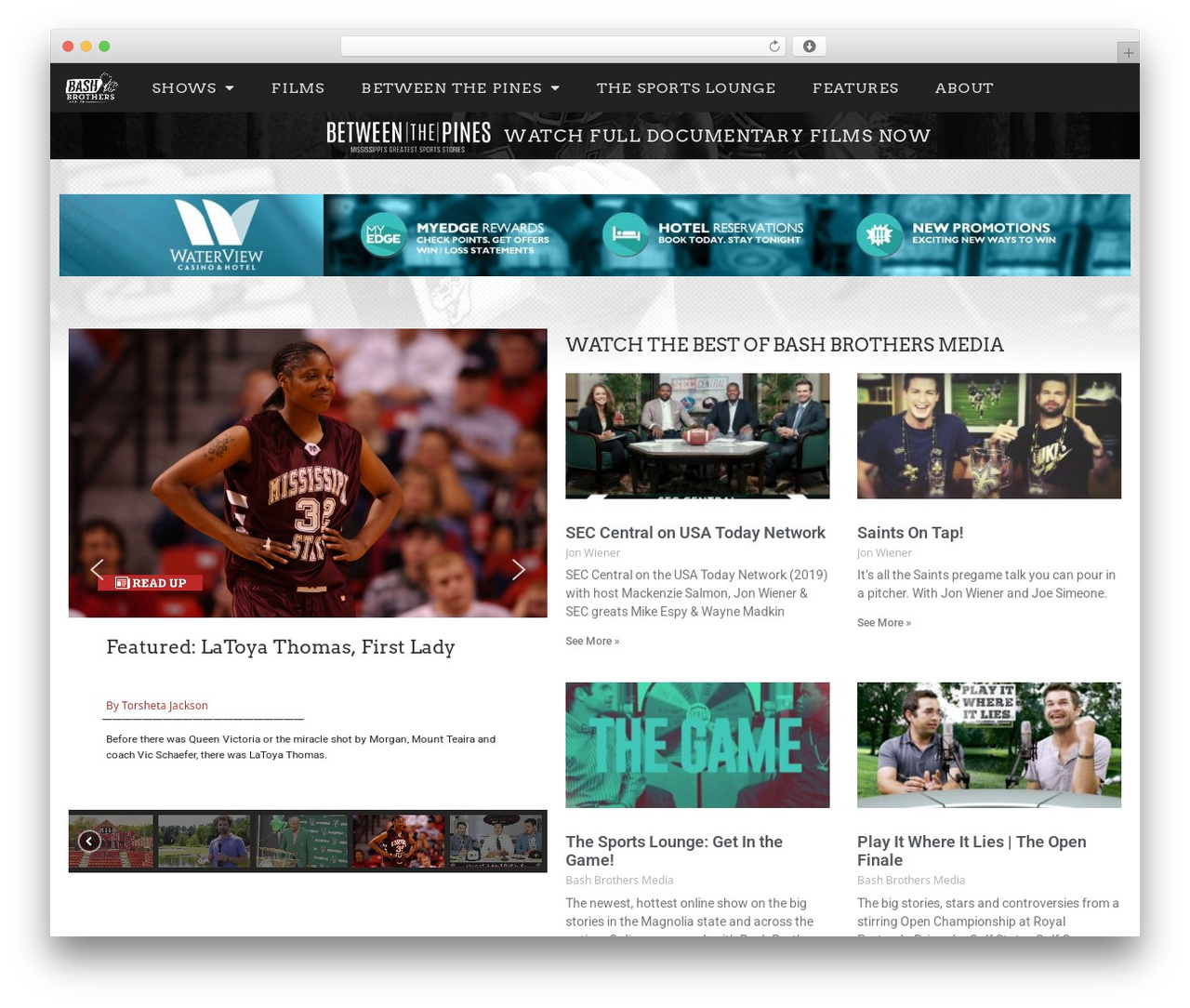Screen dimensions: 1190x1008
Task: Open See More under Saints On Tap
Action: click(884, 622)
